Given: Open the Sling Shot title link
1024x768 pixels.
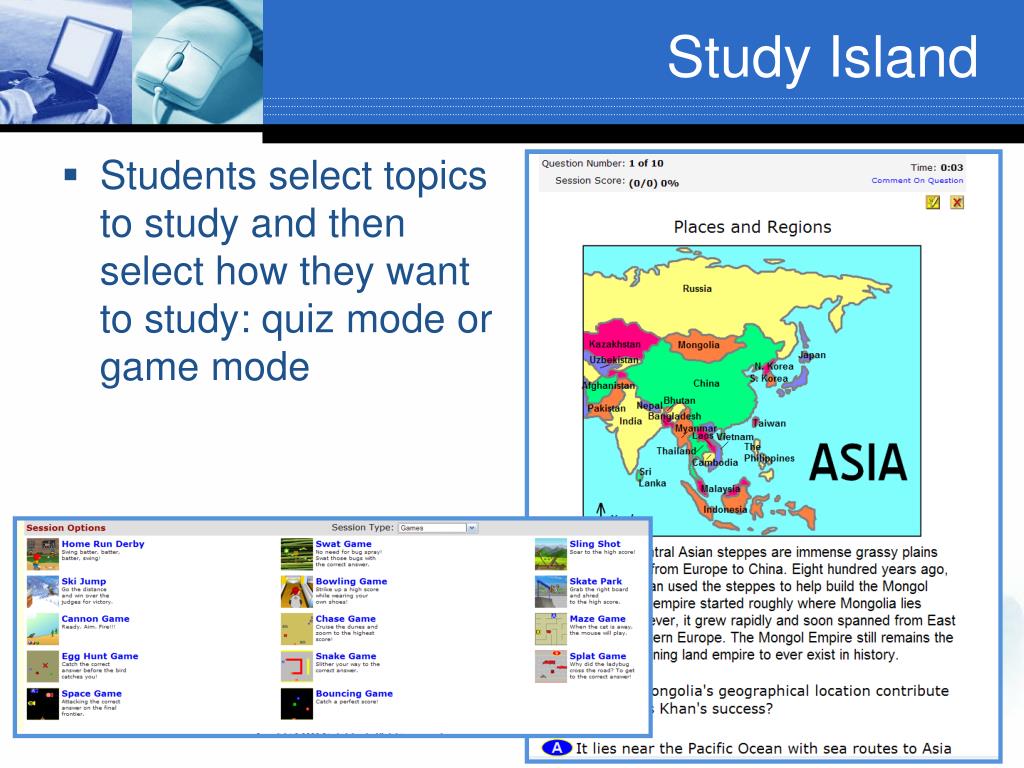Looking at the screenshot, I should click(595, 543).
